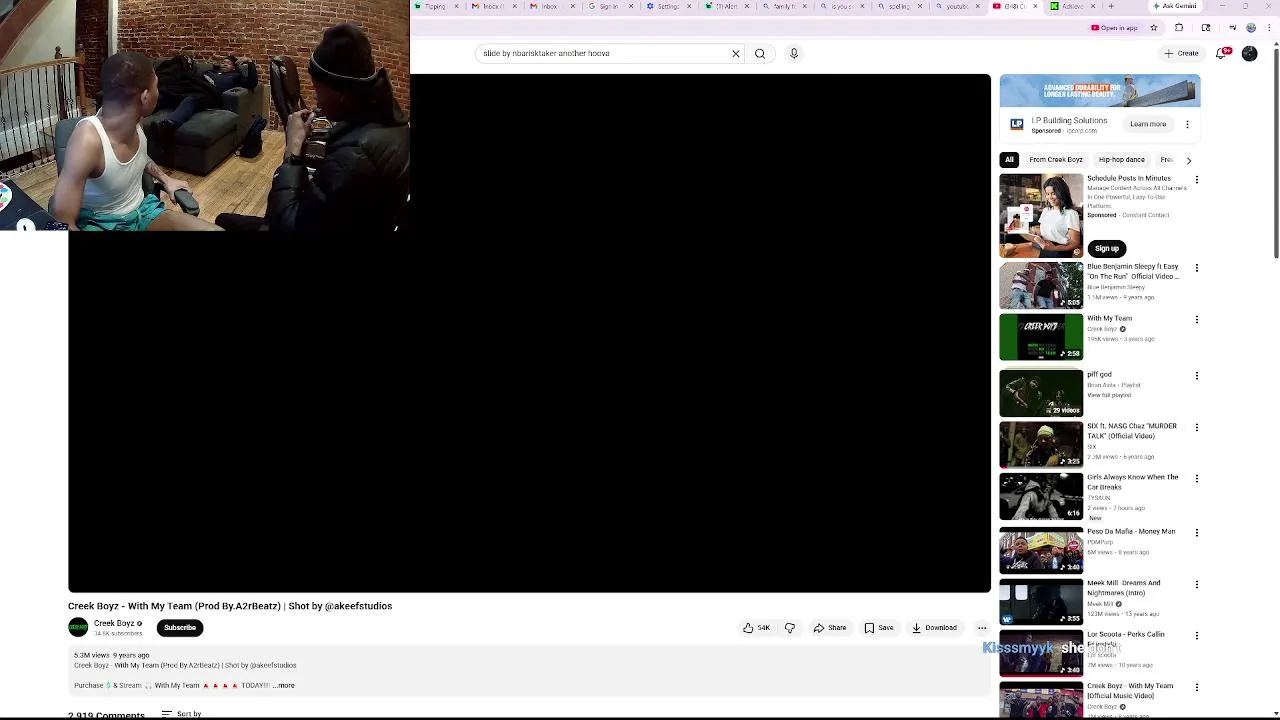Play Peso Da Mafia Money Man thumbnail

click(1041, 550)
